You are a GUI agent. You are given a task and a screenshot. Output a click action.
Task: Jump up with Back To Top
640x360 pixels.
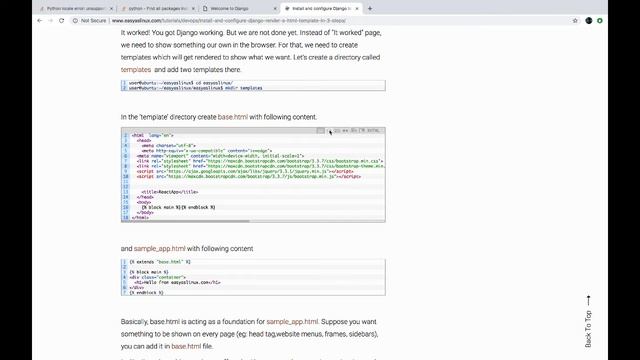point(588,322)
